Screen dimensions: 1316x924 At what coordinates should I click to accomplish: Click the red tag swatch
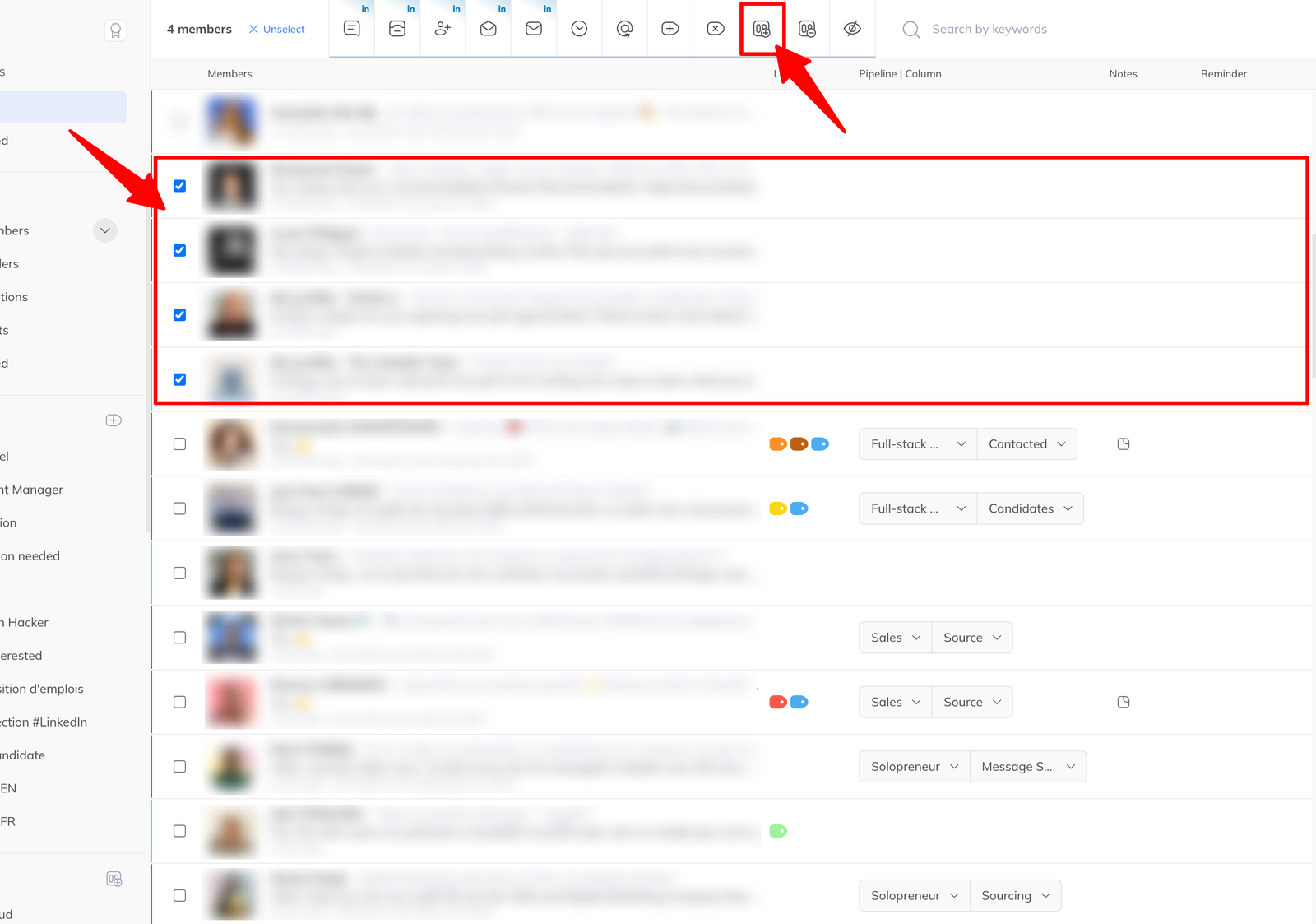point(778,702)
